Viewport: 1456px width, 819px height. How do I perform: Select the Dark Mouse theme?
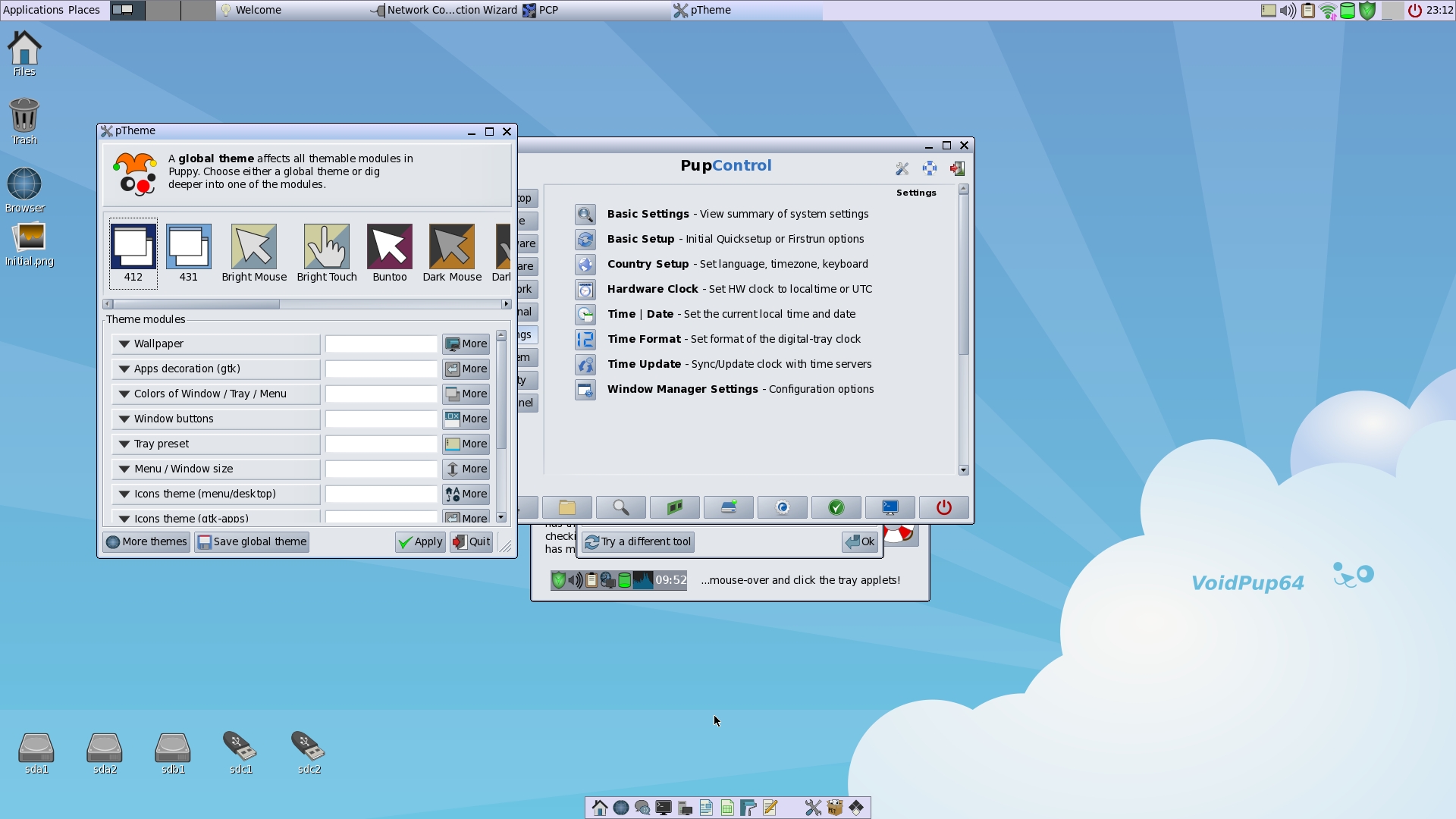click(451, 247)
